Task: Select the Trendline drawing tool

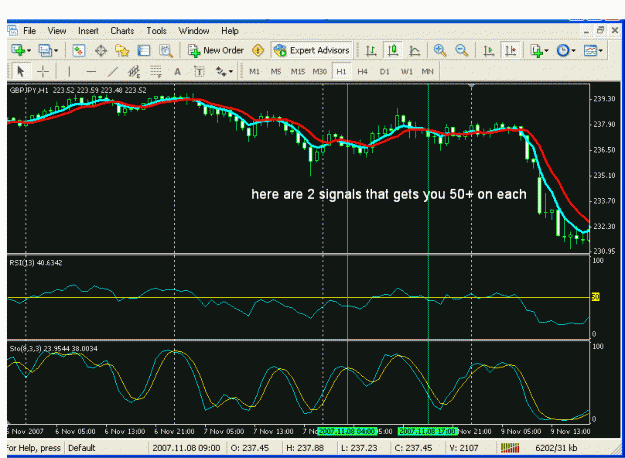Action: point(113,71)
